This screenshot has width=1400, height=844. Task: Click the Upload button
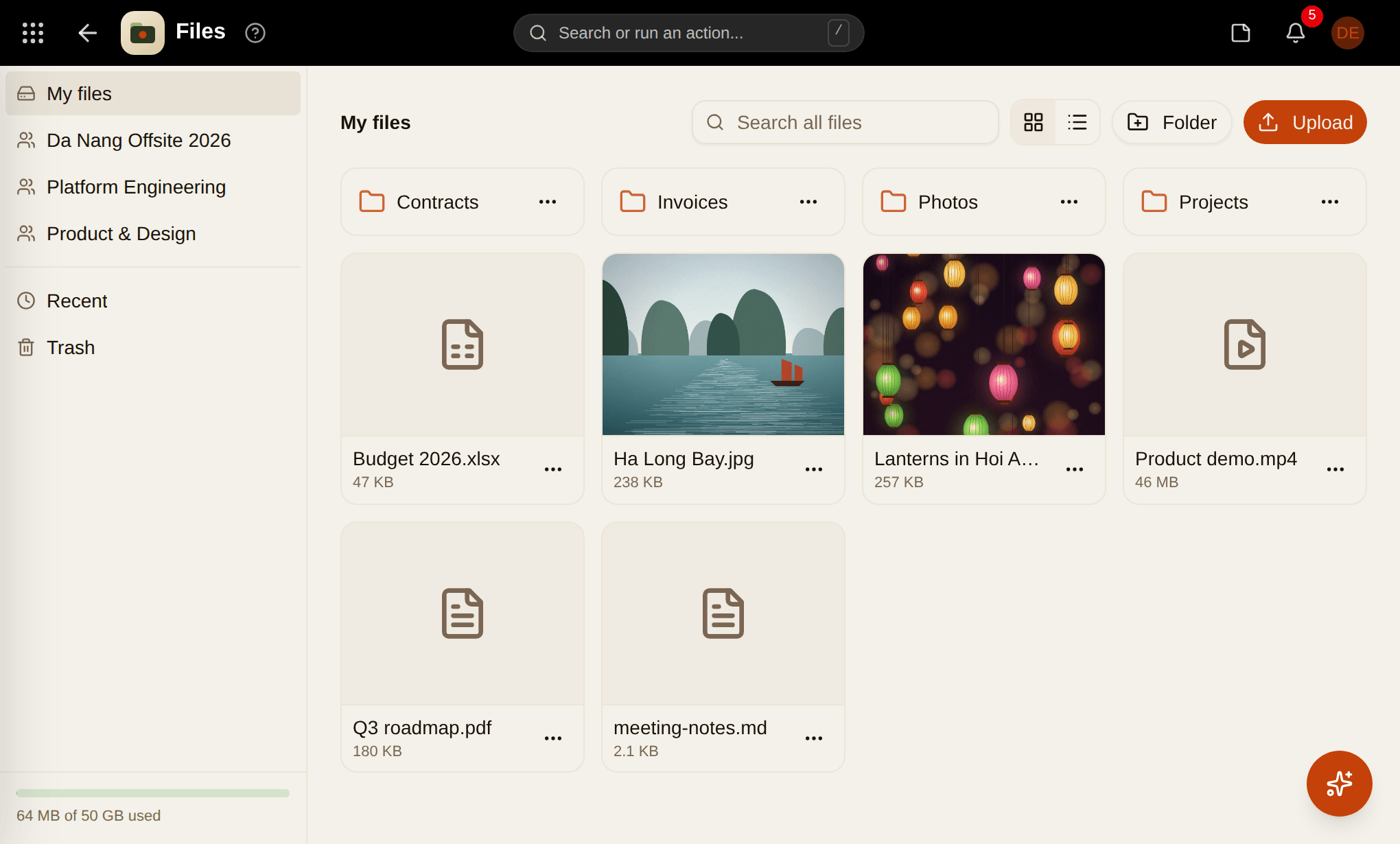pos(1305,122)
